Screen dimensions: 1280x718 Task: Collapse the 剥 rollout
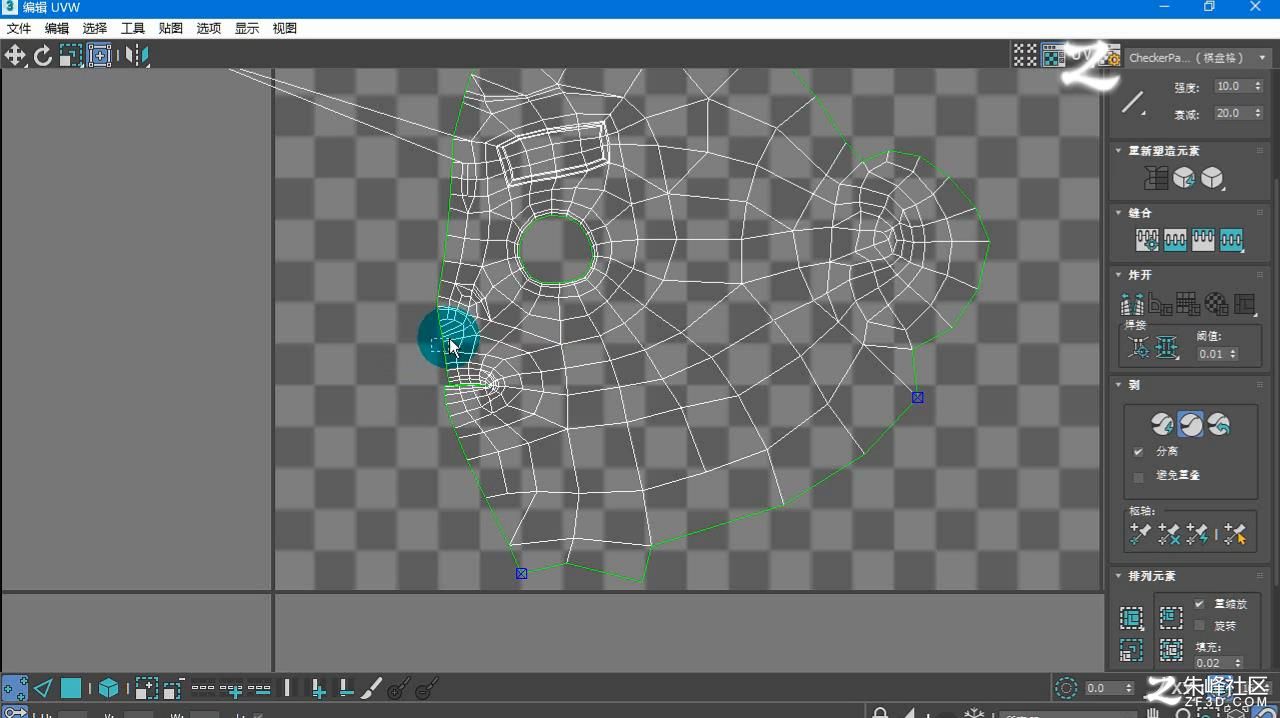[1119, 385]
